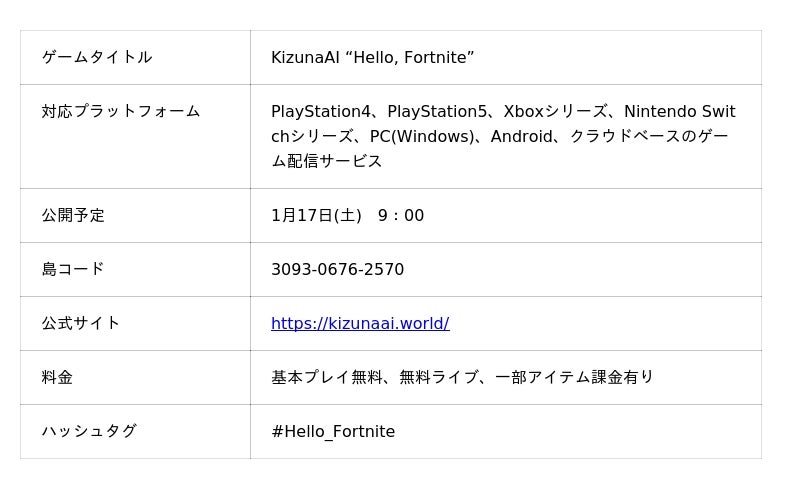800x489 pixels.
Task: Click the 1月17日(土) release date text
Action: pos(316,215)
